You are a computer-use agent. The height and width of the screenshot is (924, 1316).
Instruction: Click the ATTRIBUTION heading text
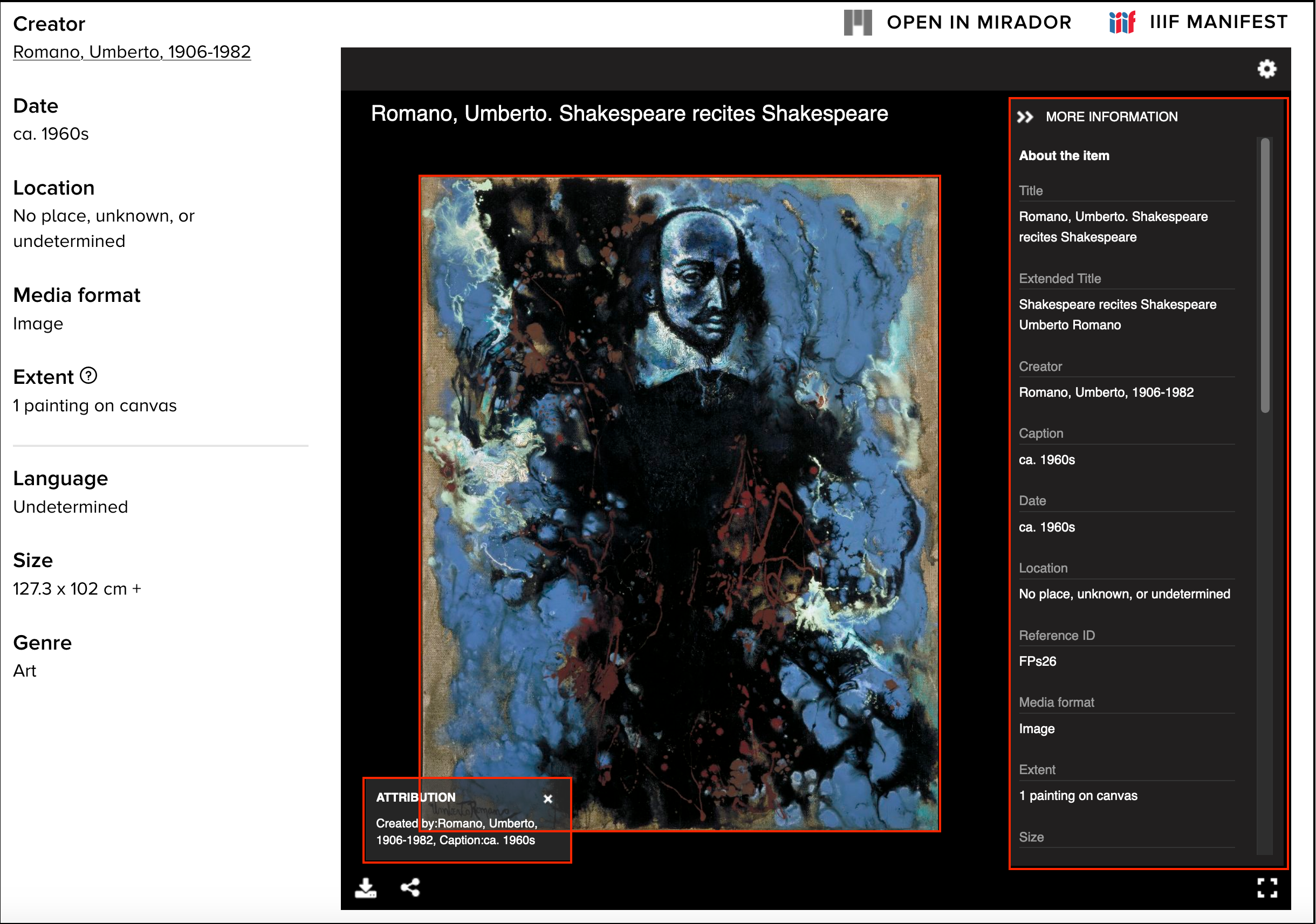click(416, 797)
